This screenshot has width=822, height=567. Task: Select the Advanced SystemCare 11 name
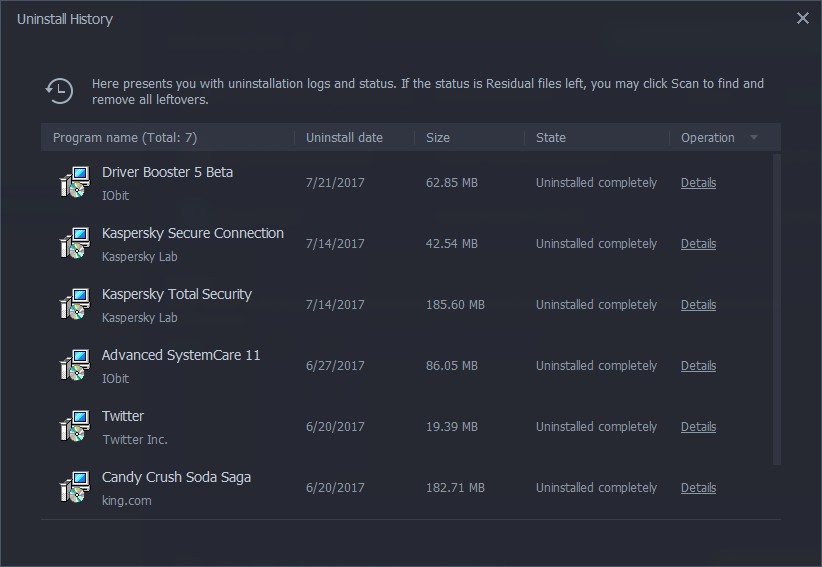coord(181,355)
